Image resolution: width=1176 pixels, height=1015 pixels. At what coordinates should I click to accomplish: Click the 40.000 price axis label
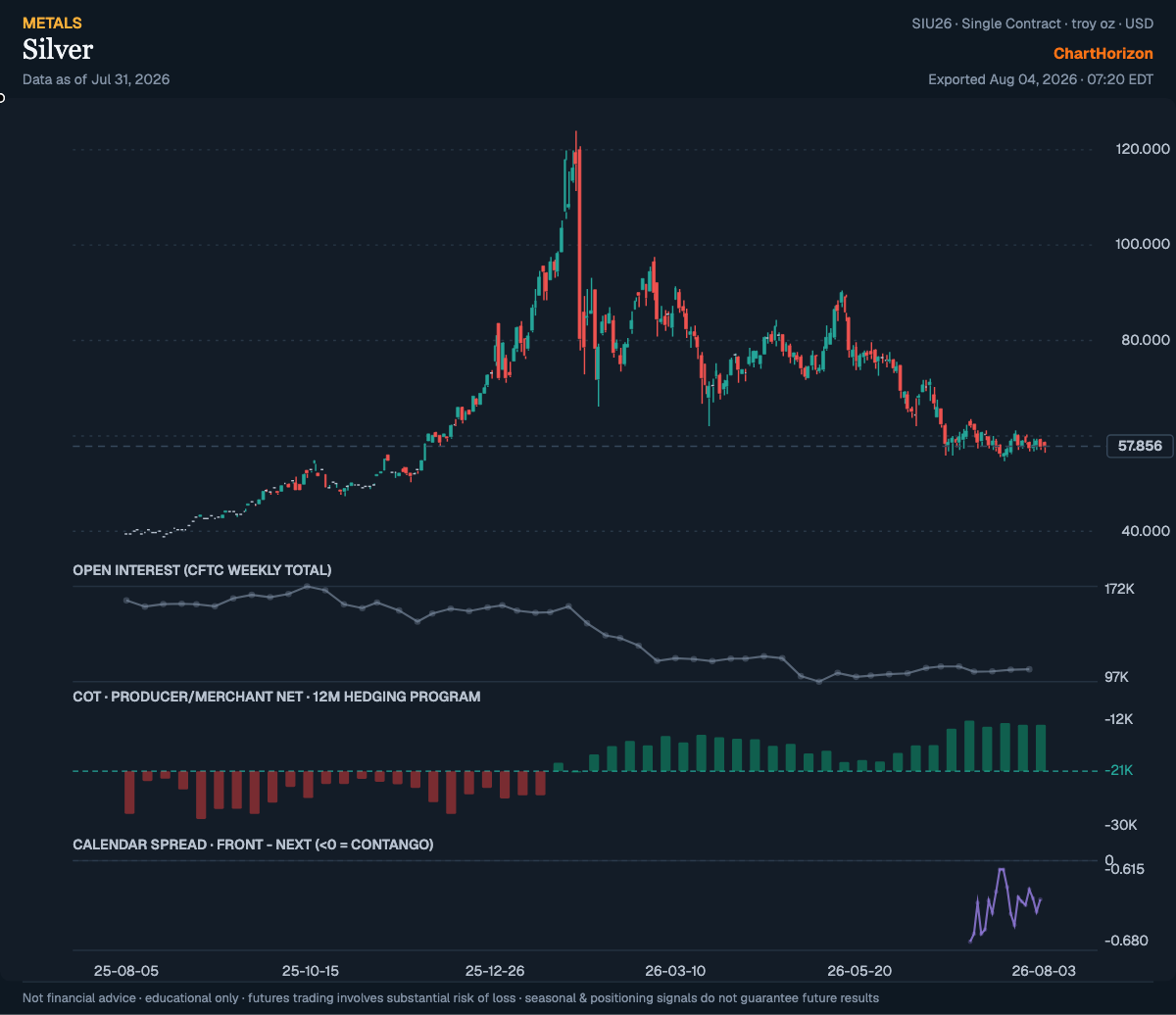click(1147, 531)
